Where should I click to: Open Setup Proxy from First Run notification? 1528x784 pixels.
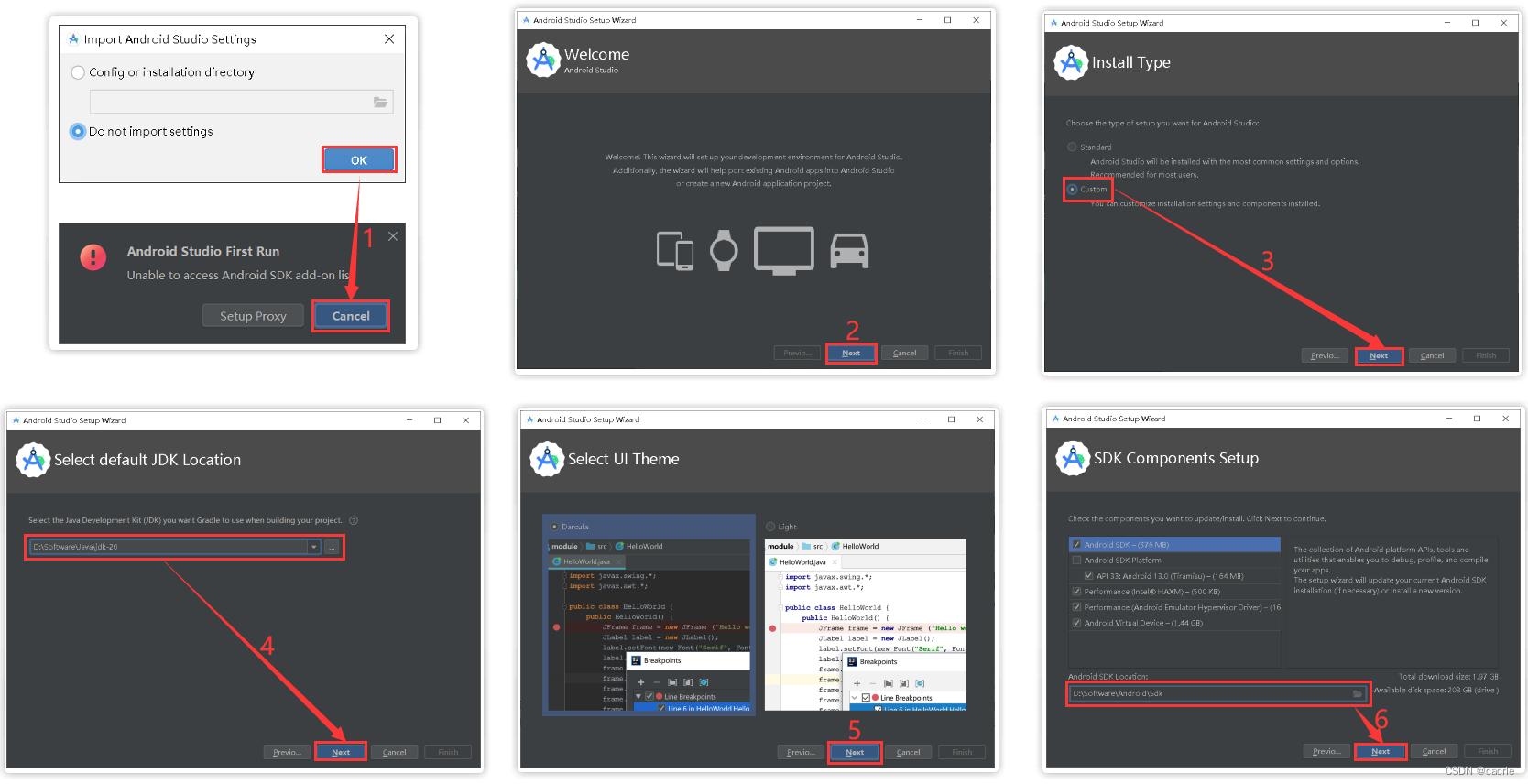253,316
